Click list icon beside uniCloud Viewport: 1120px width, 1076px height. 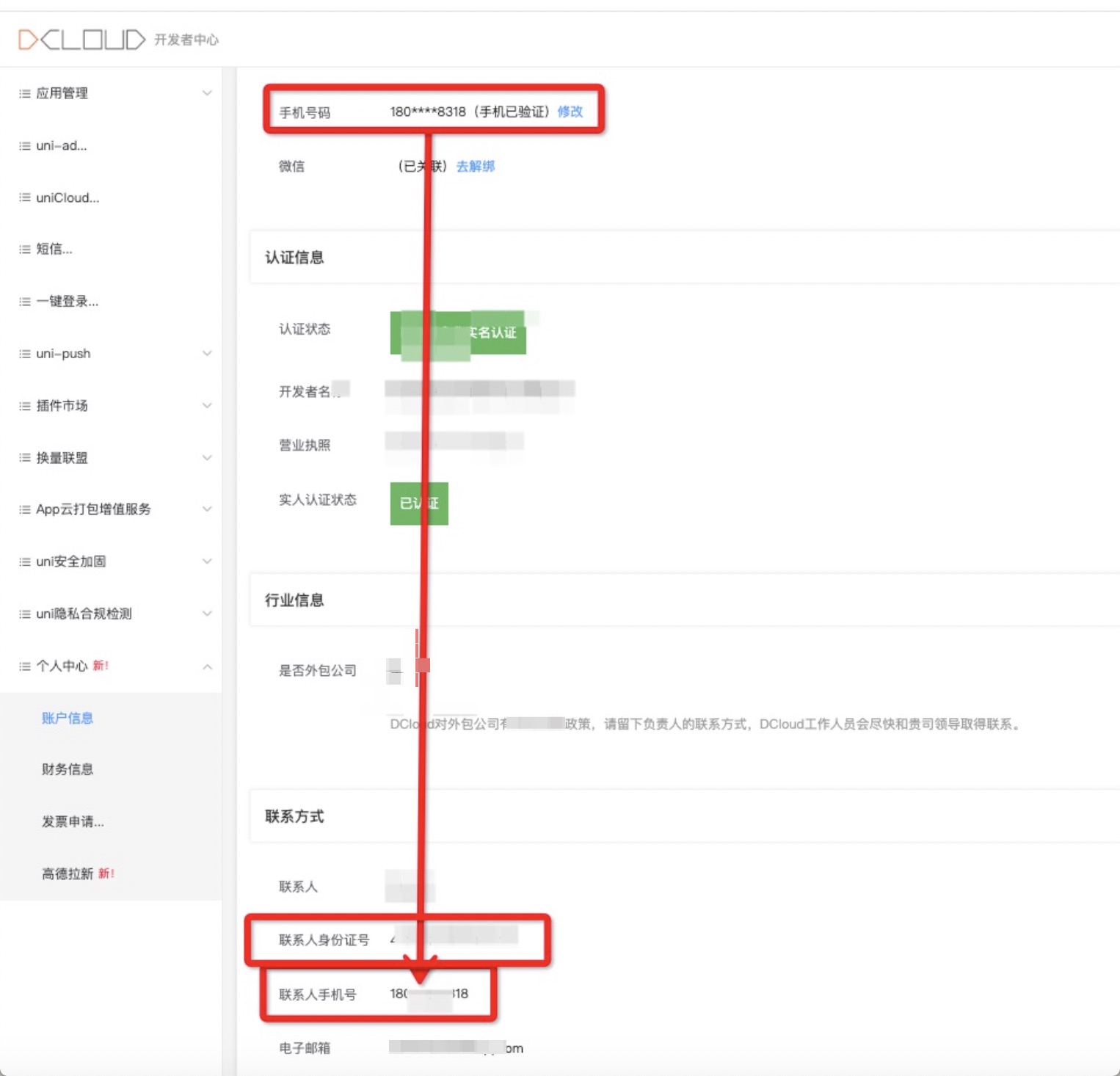tap(25, 197)
